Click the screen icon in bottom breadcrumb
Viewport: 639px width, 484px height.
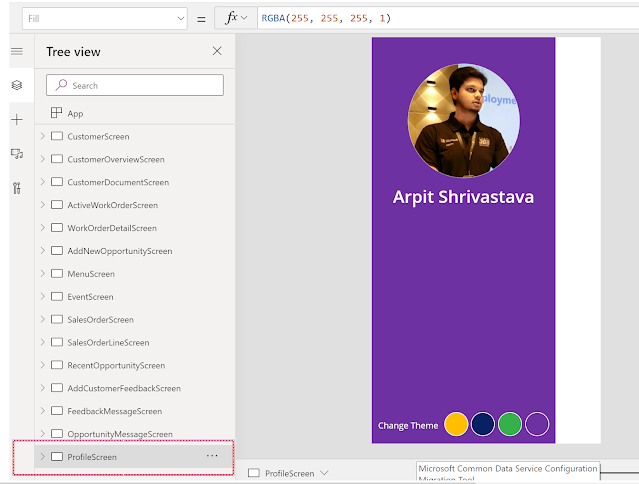[254, 473]
